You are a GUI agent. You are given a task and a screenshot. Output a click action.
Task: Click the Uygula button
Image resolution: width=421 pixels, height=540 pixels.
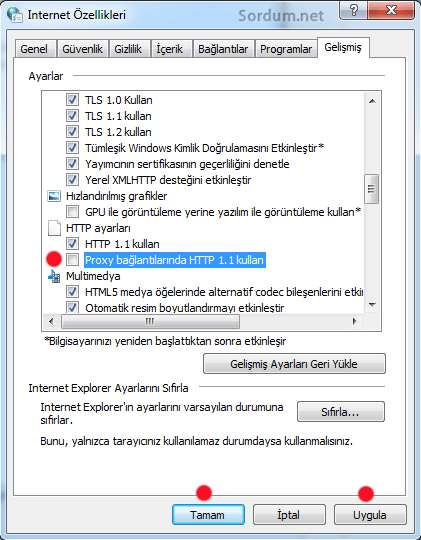point(370,515)
